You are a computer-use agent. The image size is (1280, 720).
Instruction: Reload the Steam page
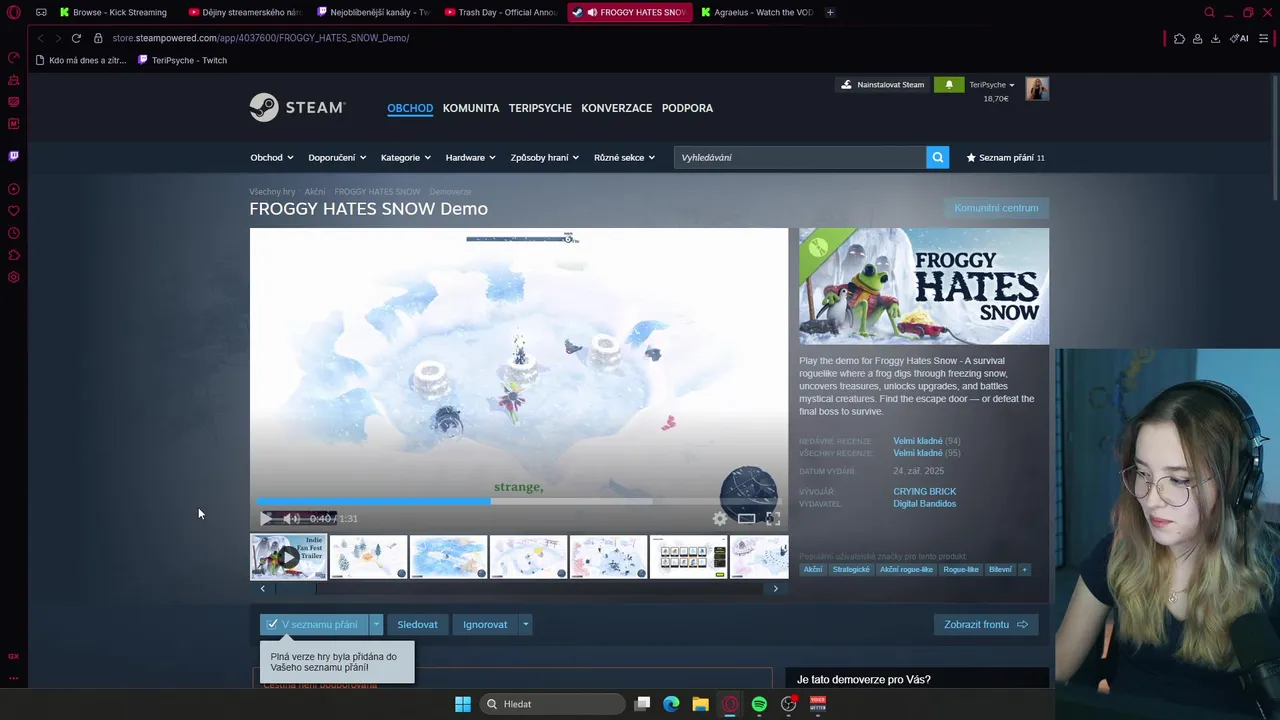click(x=76, y=38)
